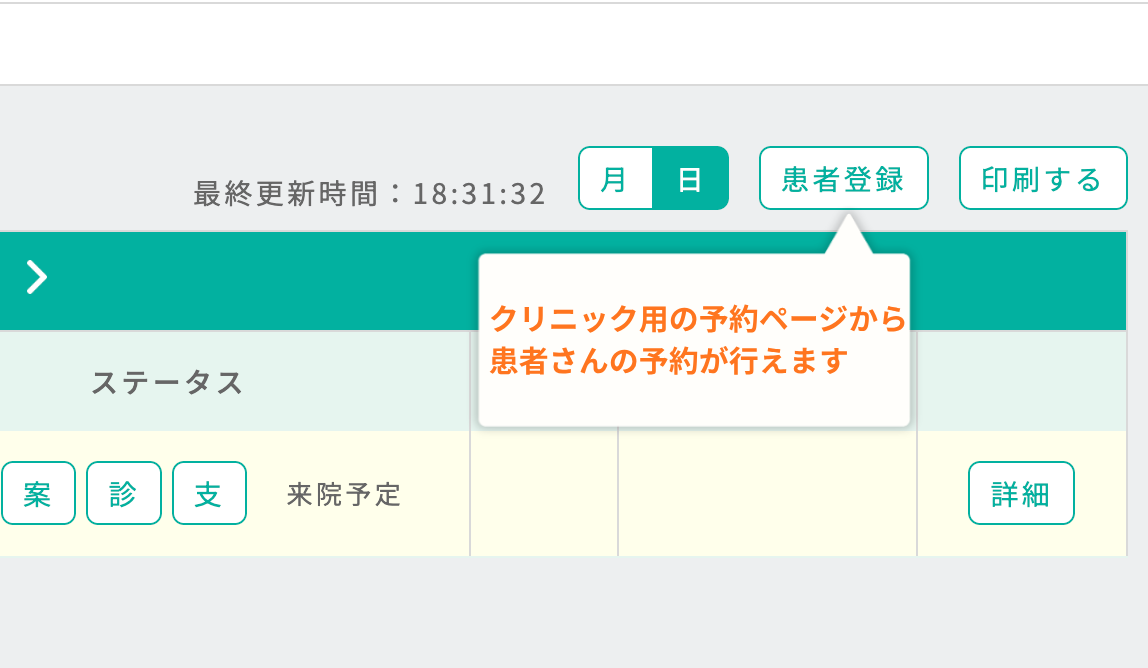Click the orange tooltip text about クリニック用の予約ページ
This screenshot has width=1148, height=668.
pos(698,319)
